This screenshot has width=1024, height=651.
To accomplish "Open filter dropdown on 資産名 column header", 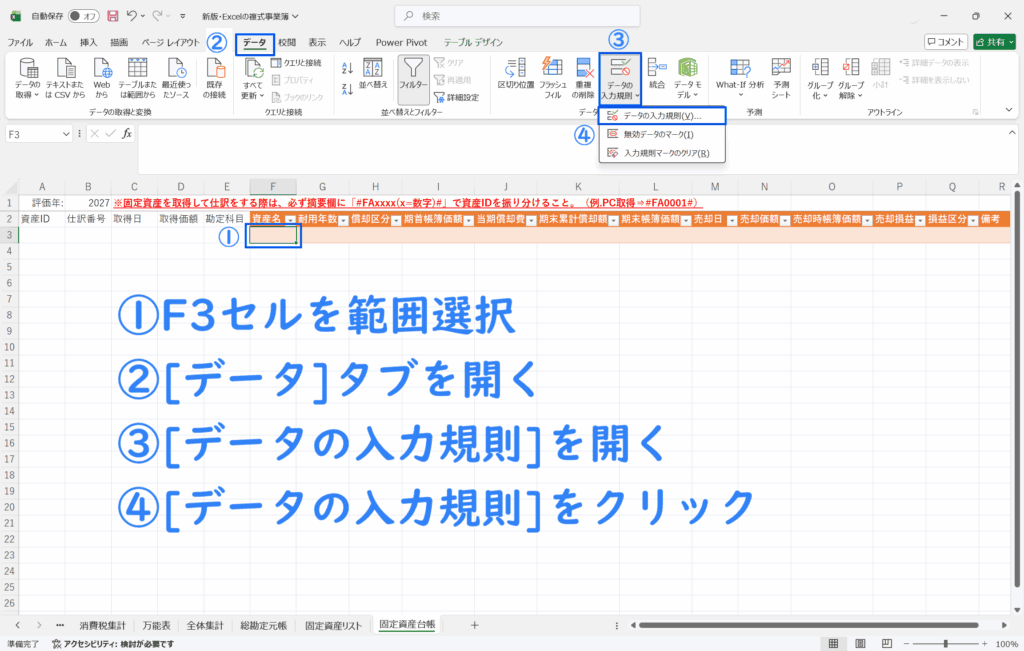I will click(x=290, y=219).
